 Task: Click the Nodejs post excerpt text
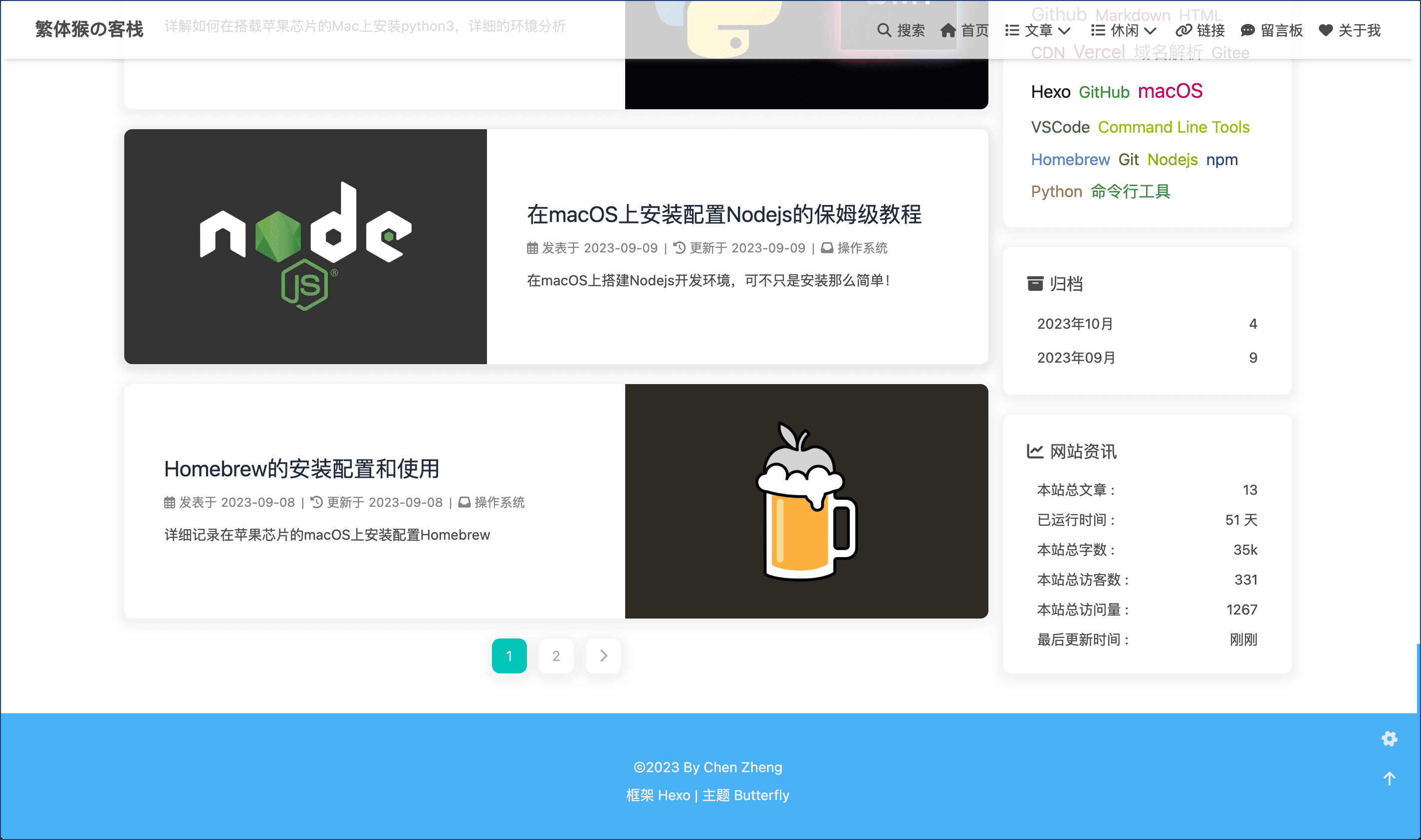tap(708, 280)
